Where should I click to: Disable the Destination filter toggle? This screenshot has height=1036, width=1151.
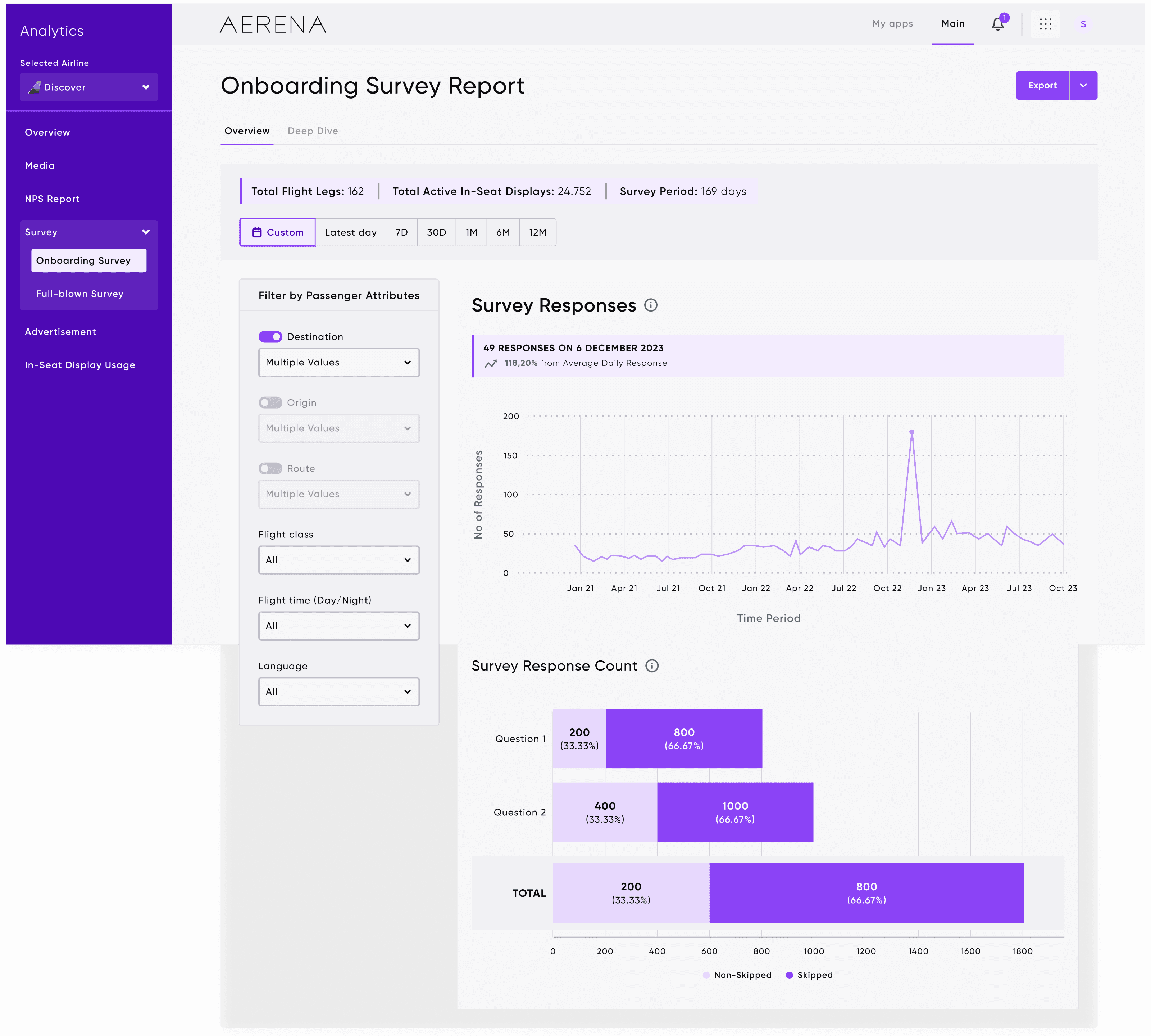tap(270, 337)
